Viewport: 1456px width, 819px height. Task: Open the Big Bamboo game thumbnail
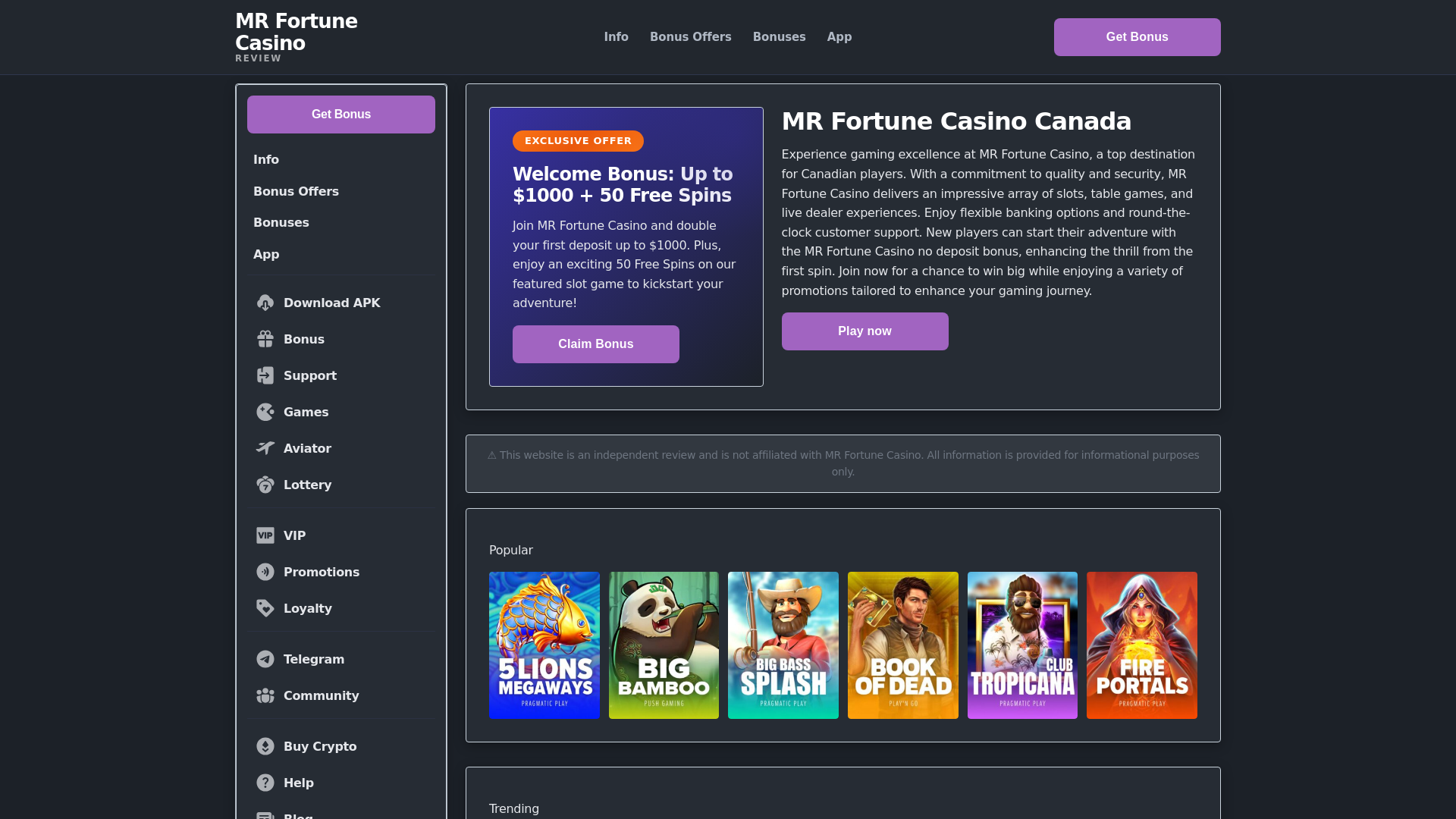click(664, 645)
